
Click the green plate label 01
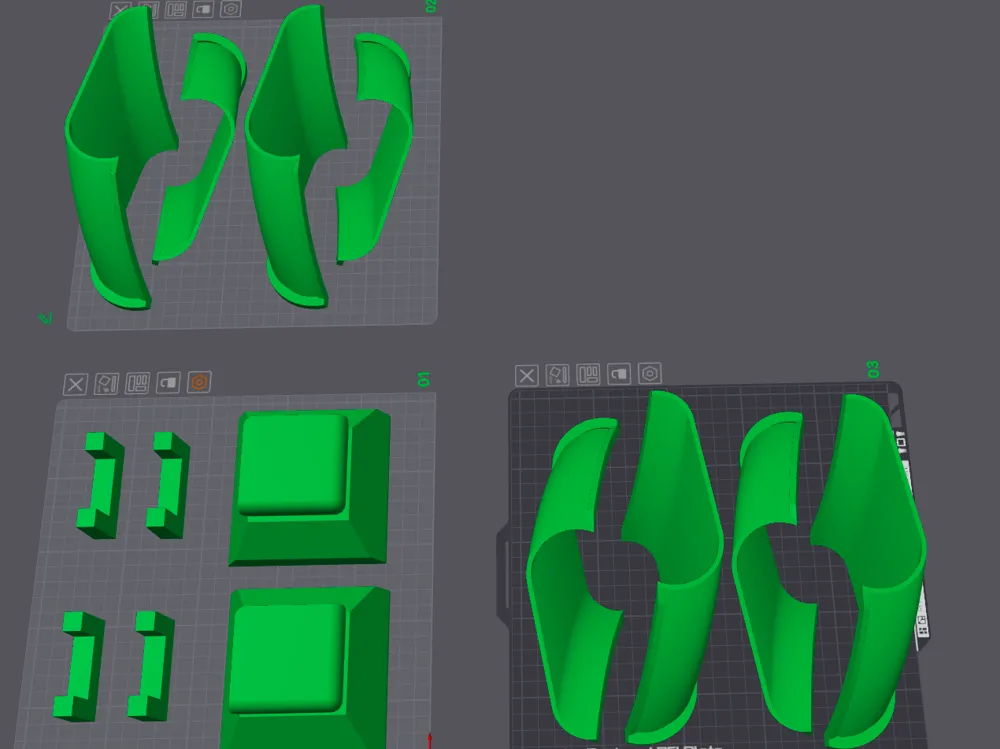click(423, 379)
